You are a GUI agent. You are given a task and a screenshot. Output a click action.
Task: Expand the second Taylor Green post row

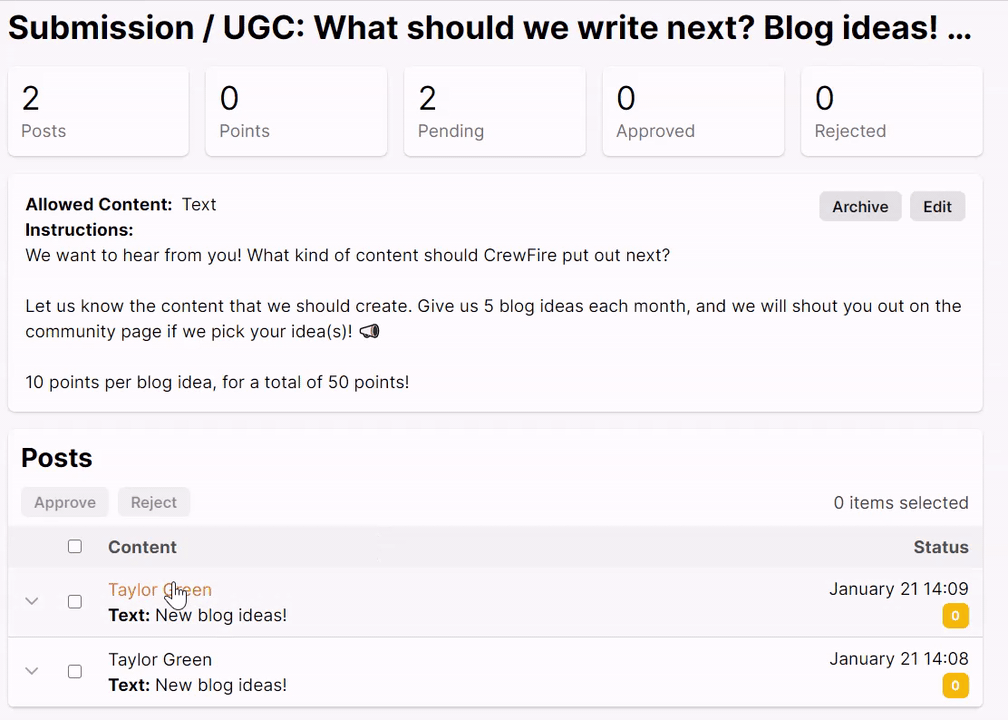point(32,672)
